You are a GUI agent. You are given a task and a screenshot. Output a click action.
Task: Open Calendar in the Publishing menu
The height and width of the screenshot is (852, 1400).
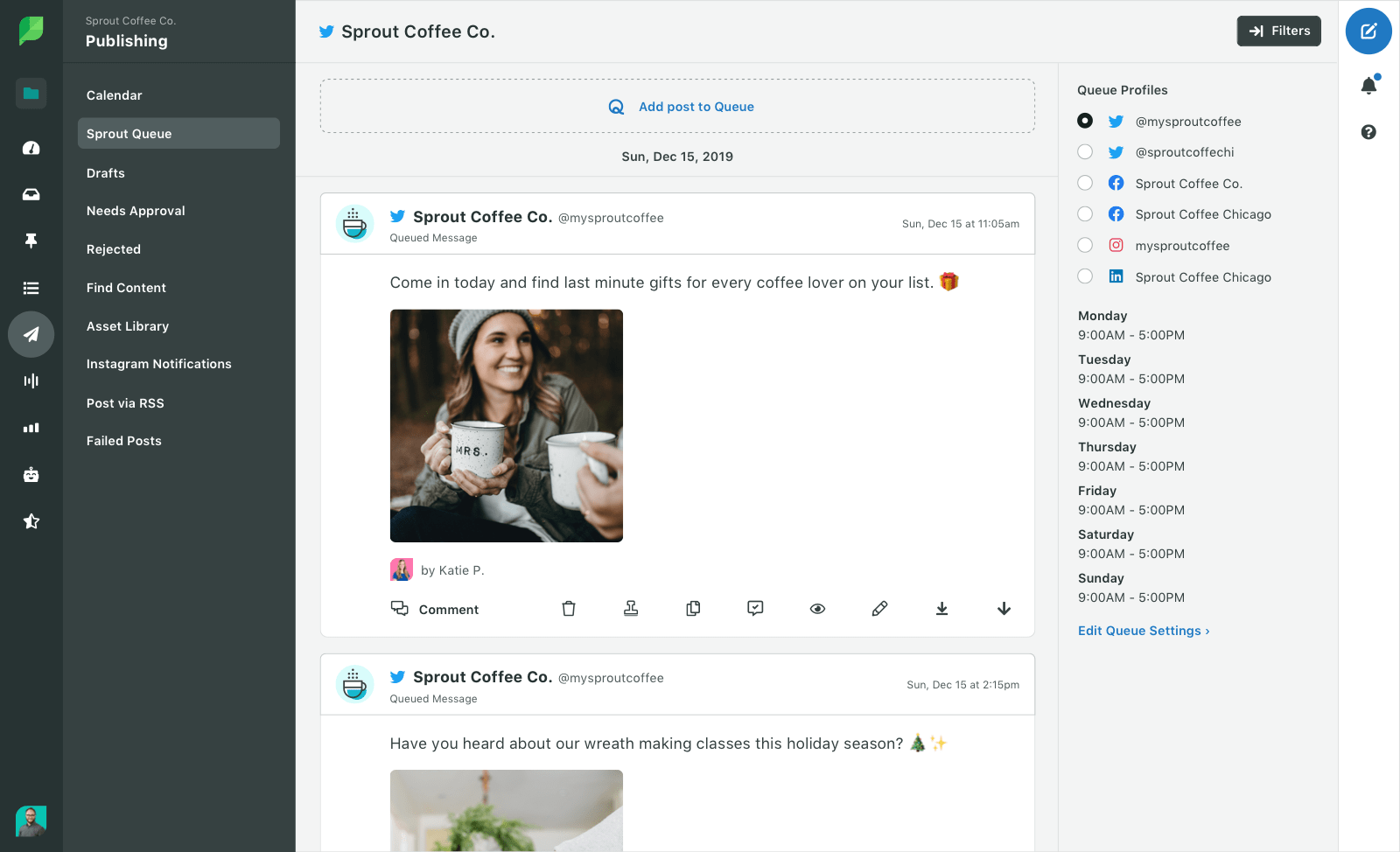click(x=115, y=95)
